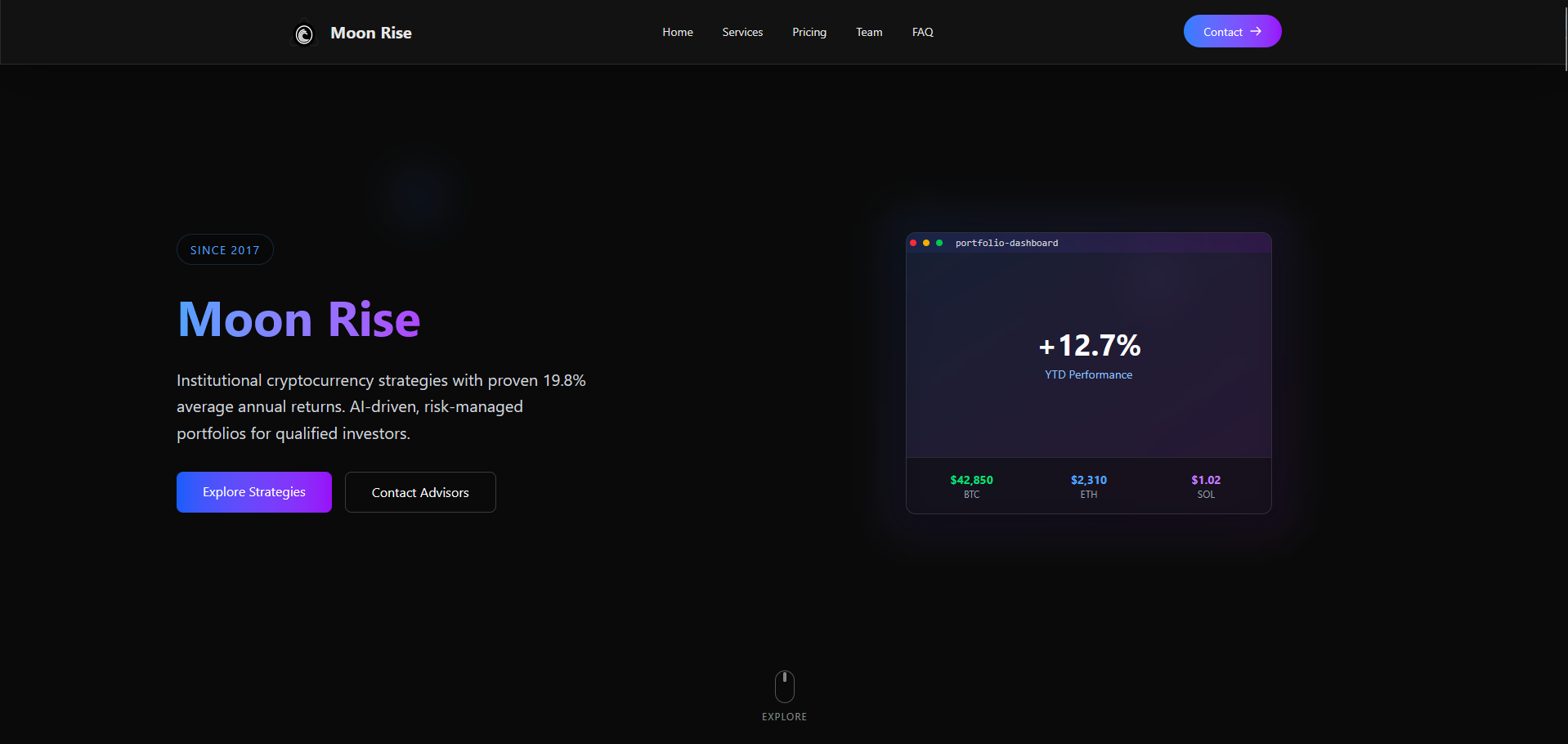
Task: Toggle the SINCE 2017 badge
Action: pyautogui.click(x=225, y=249)
